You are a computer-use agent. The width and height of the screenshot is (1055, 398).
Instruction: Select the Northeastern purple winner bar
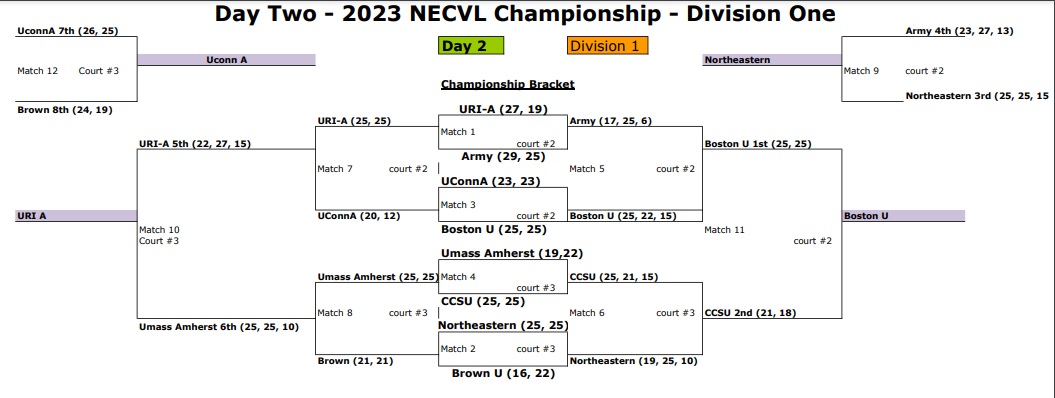[x=772, y=60]
